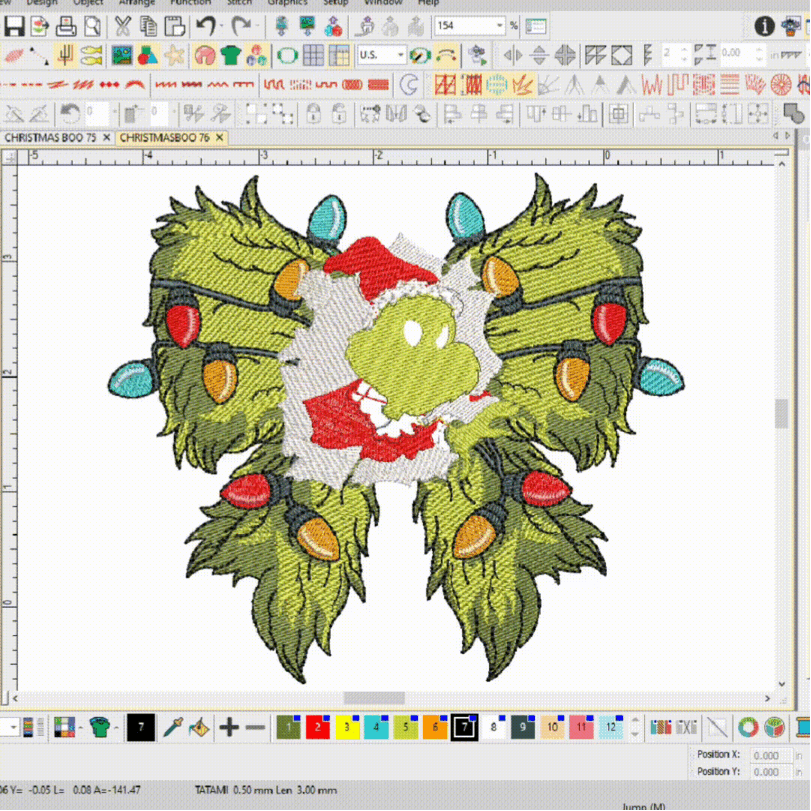Open the zoom percentage dropdown showing 154
The height and width of the screenshot is (811, 811).
[499, 26]
